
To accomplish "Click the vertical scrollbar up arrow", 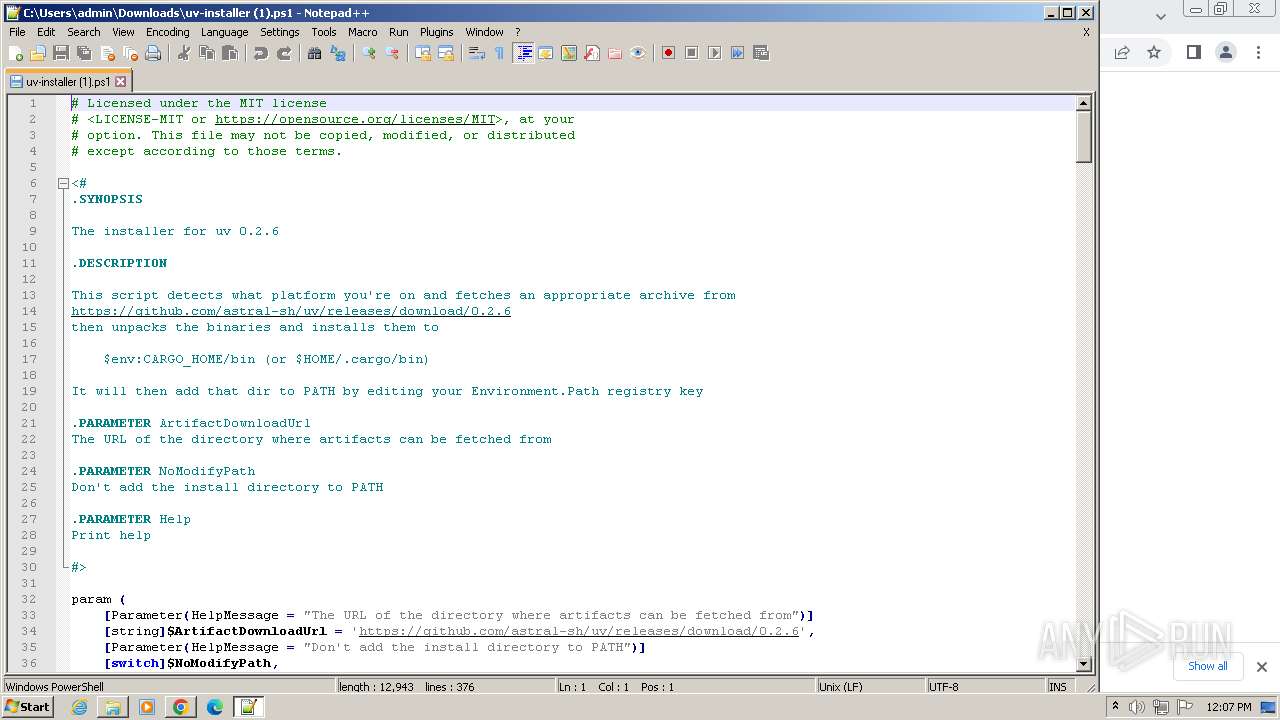I will point(1083,103).
